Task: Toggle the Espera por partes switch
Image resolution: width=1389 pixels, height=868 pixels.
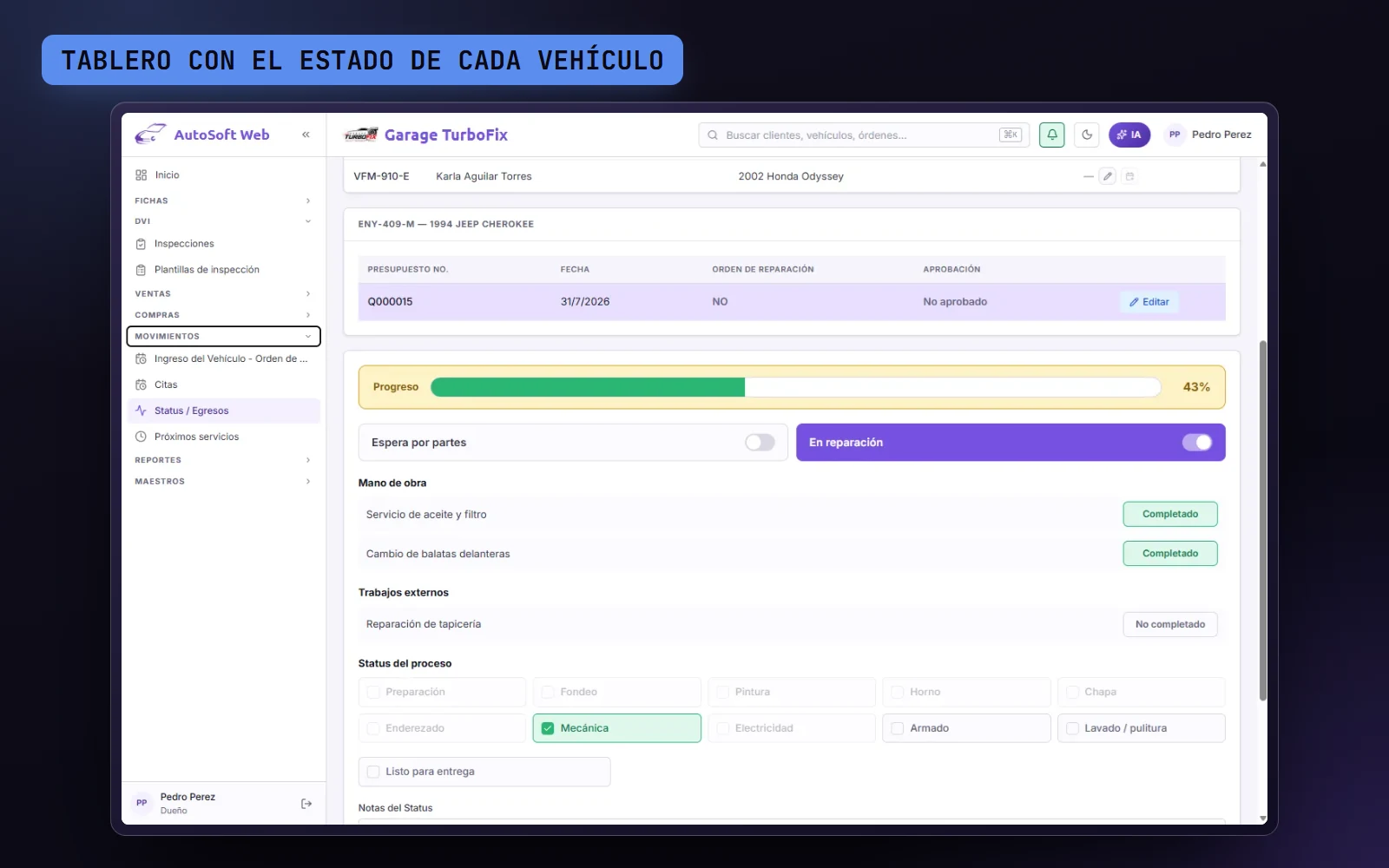Action: click(x=760, y=443)
